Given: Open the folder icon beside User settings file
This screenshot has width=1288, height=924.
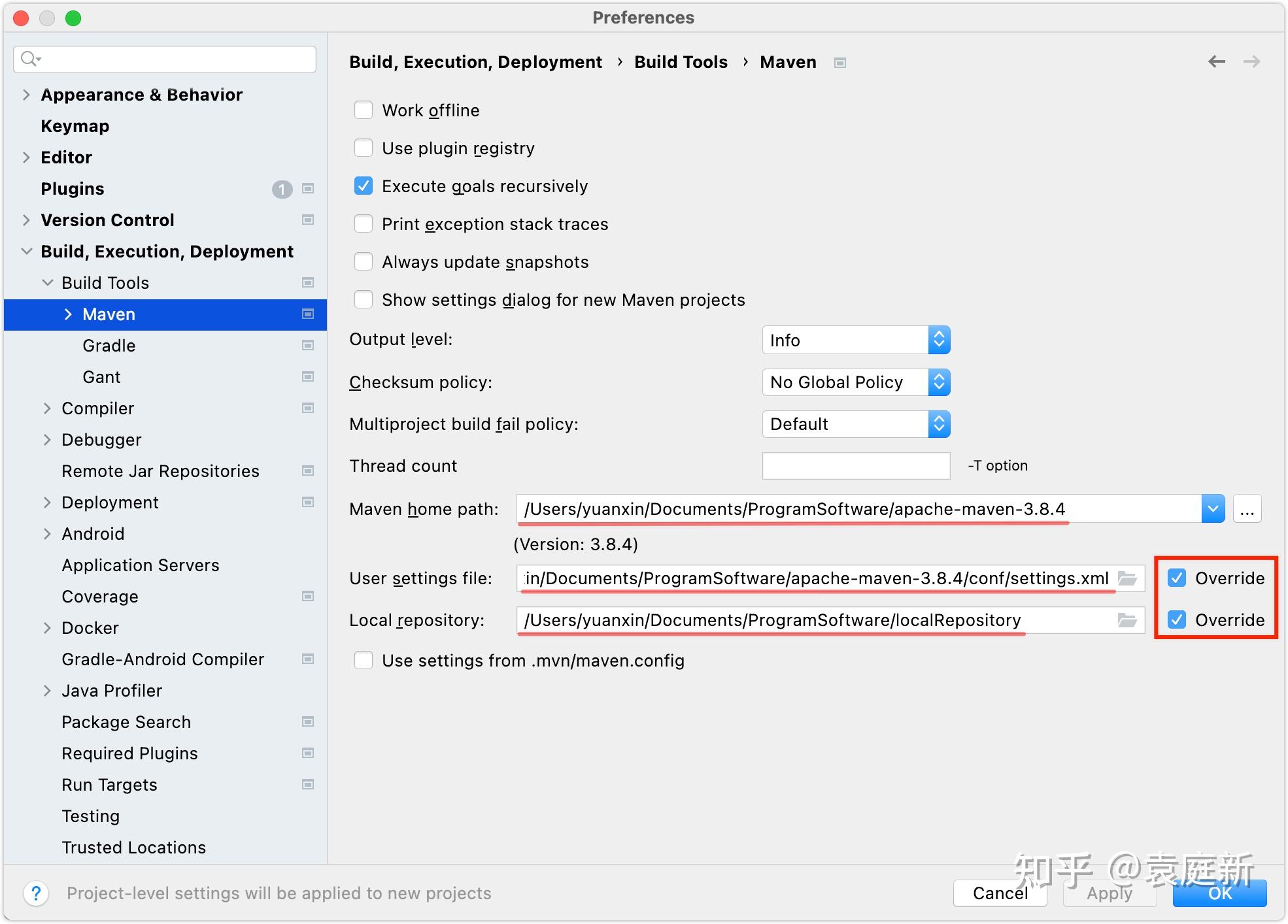Looking at the screenshot, I should click(x=1127, y=578).
